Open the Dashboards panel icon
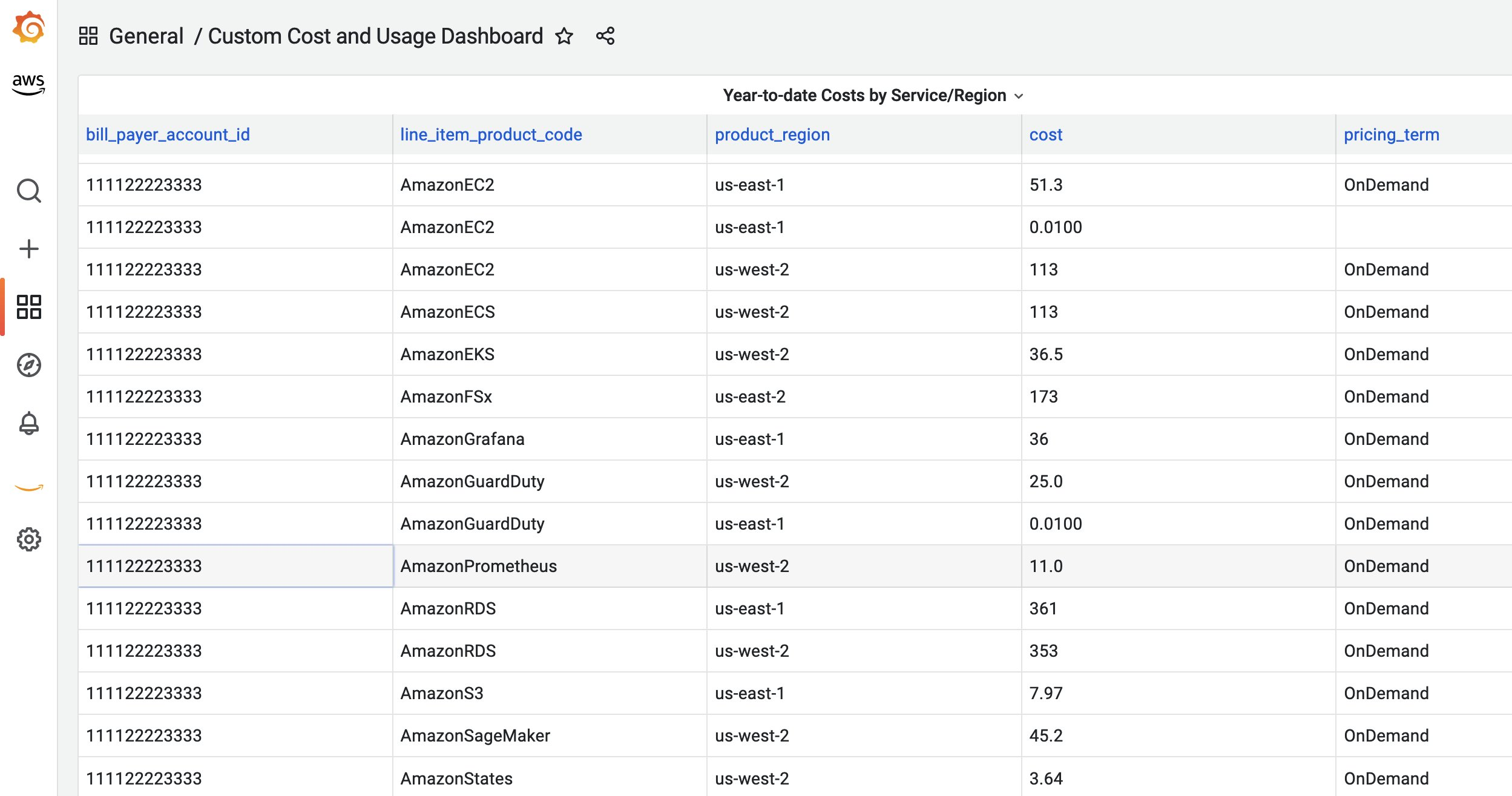The height and width of the screenshot is (796, 1512). (x=28, y=308)
